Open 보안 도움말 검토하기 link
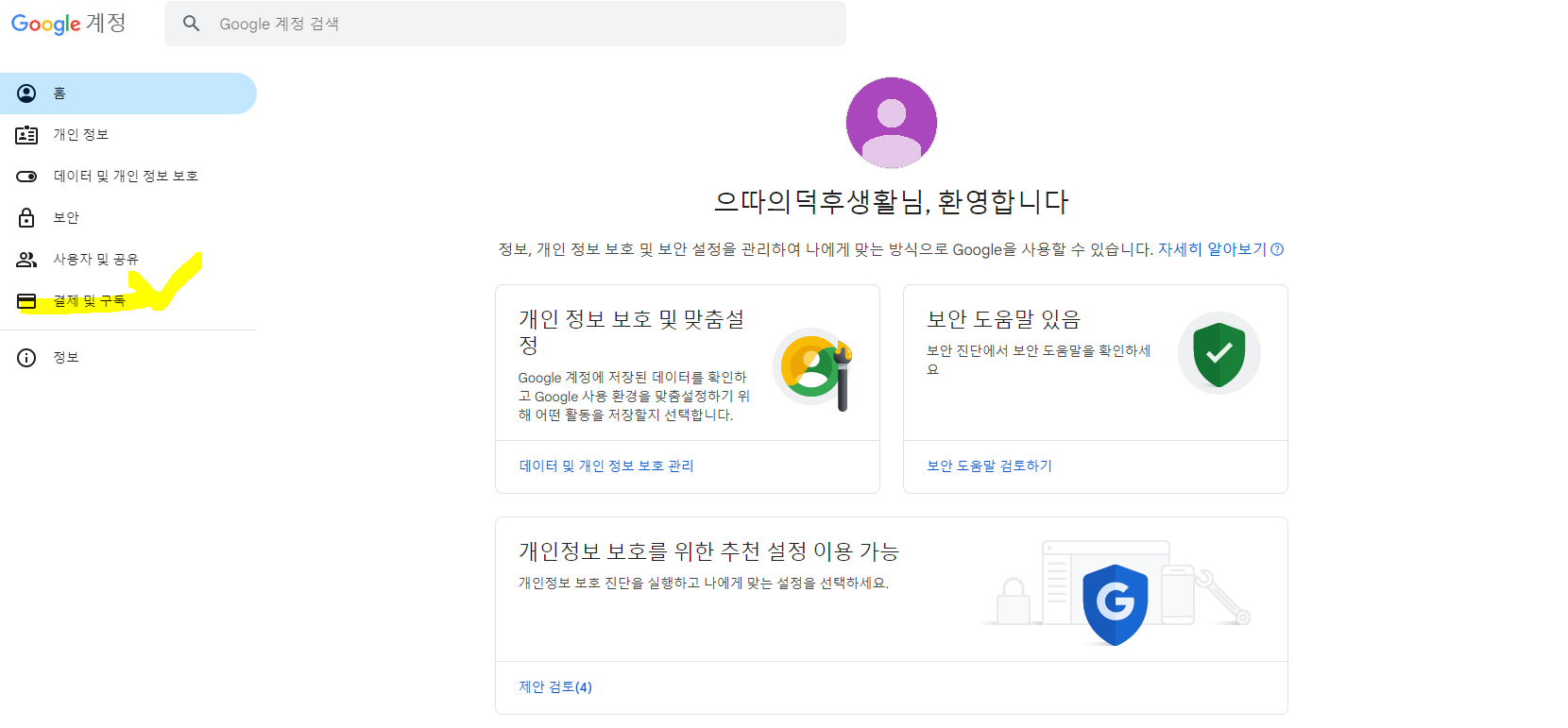The height and width of the screenshot is (728, 1568). tap(989, 466)
